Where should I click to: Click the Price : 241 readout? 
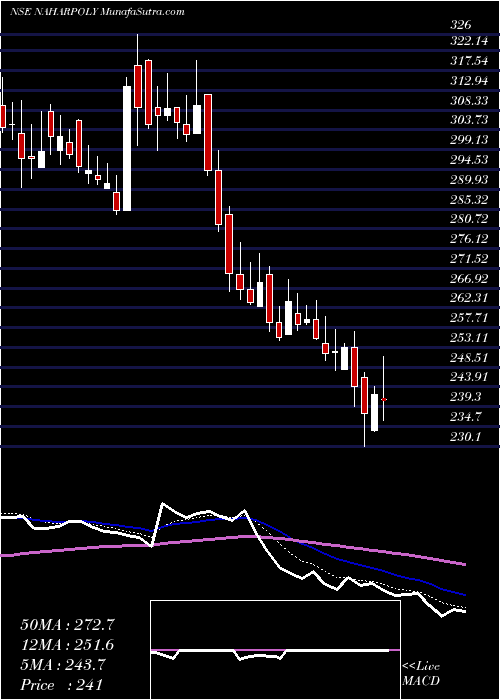point(62,685)
